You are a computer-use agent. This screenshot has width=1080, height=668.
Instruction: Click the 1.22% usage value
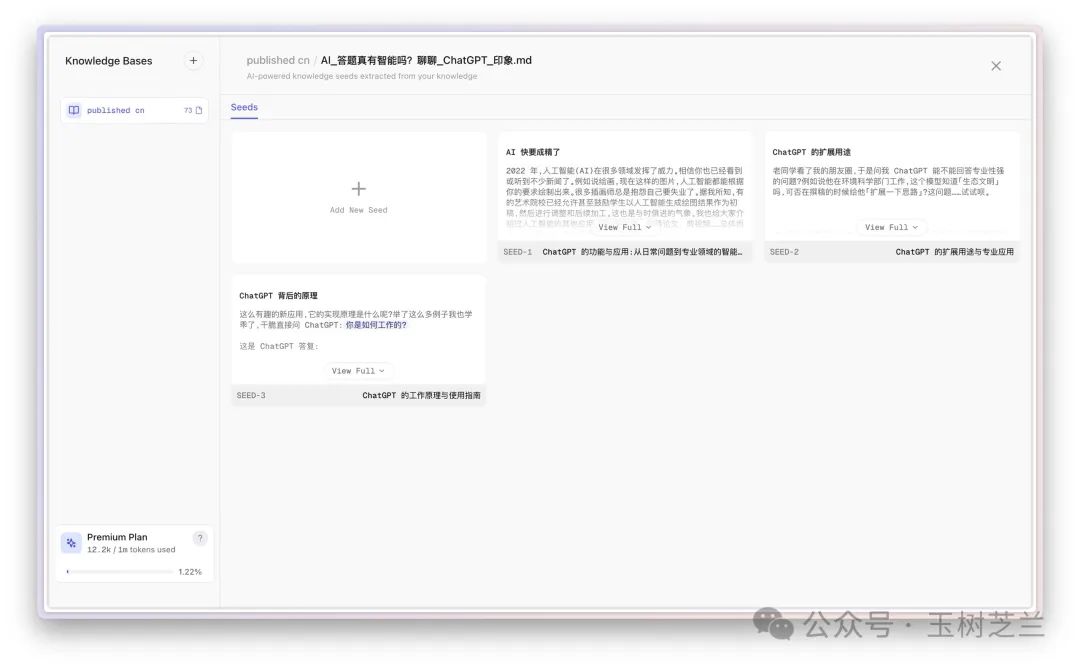(x=190, y=572)
